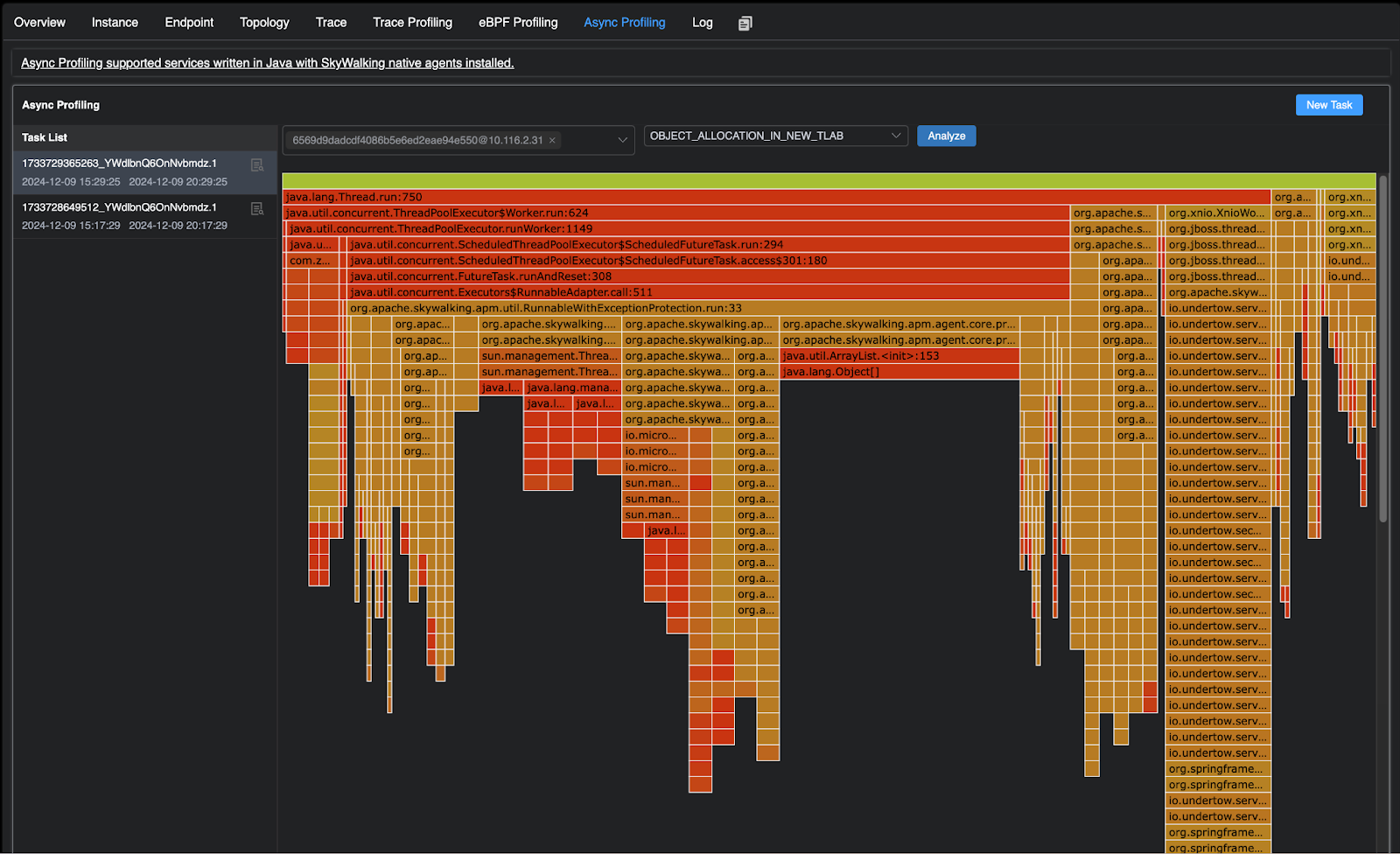Open the Trace Profiling tab
Screen dimensions: 1400x854
[x=412, y=23]
